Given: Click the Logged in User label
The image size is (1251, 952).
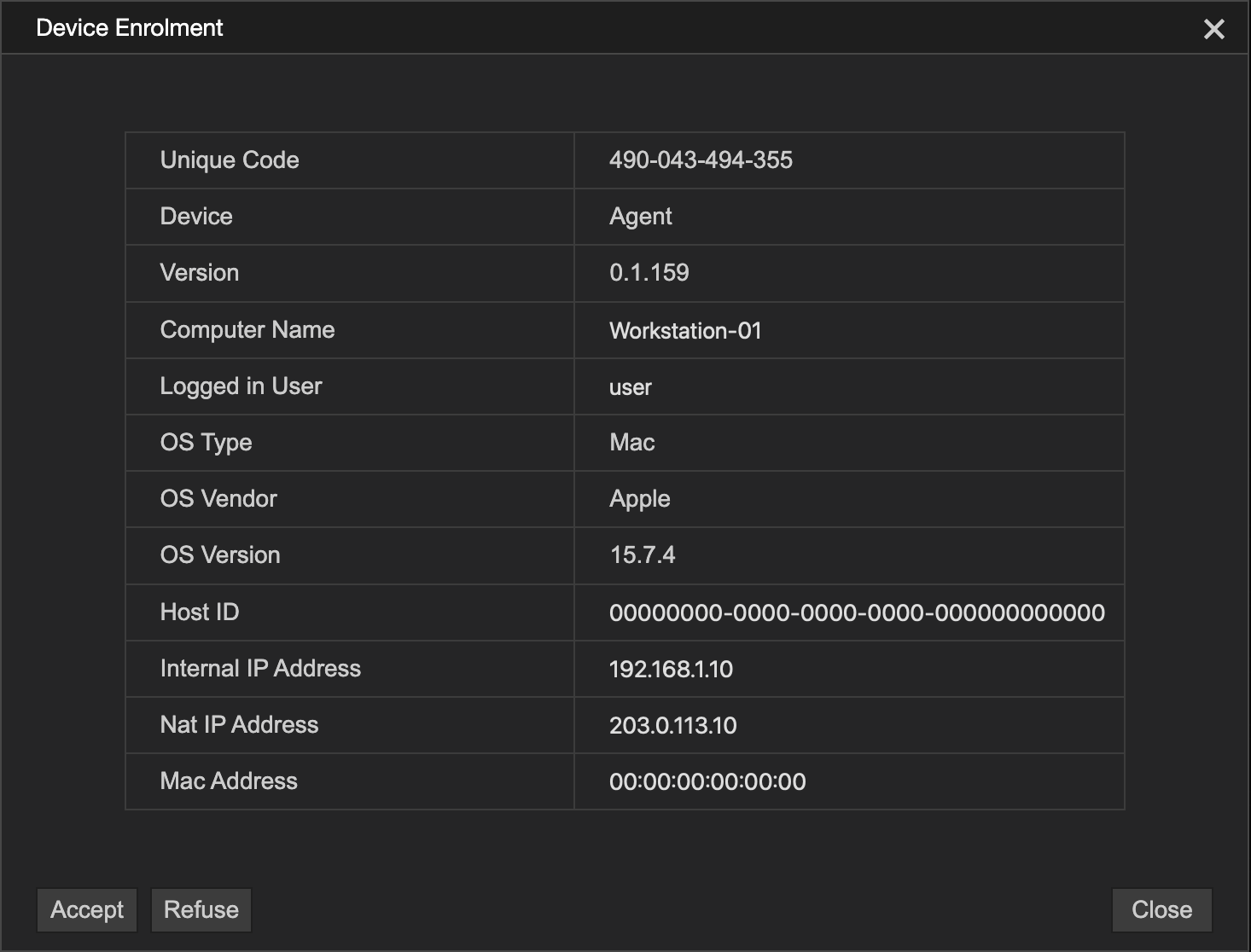Looking at the screenshot, I should point(241,386).
